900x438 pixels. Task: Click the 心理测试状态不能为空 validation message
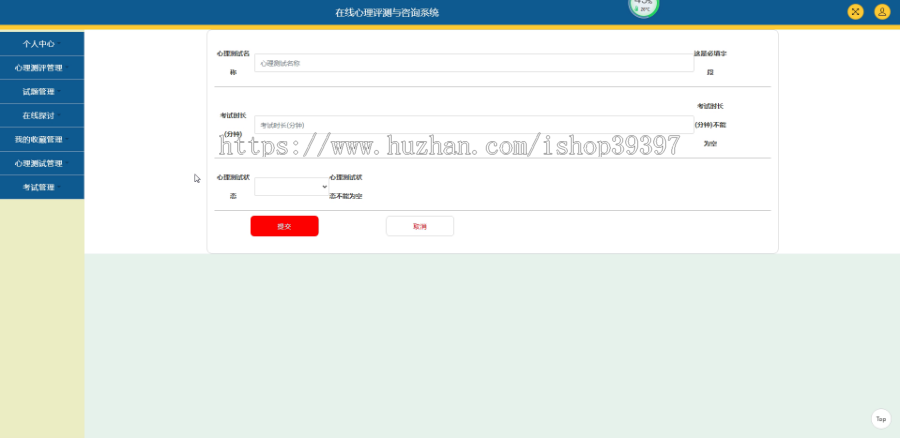point(346,187)
